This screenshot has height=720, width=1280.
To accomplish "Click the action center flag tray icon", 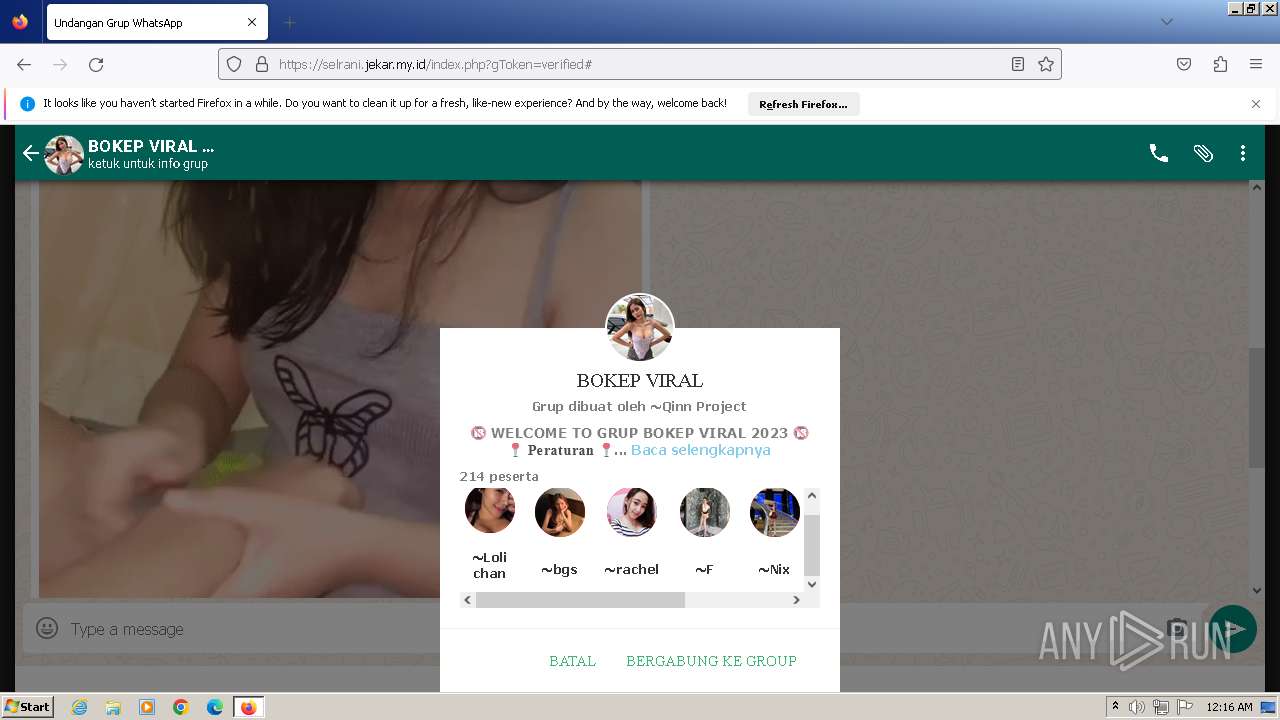I will 1185,707.
